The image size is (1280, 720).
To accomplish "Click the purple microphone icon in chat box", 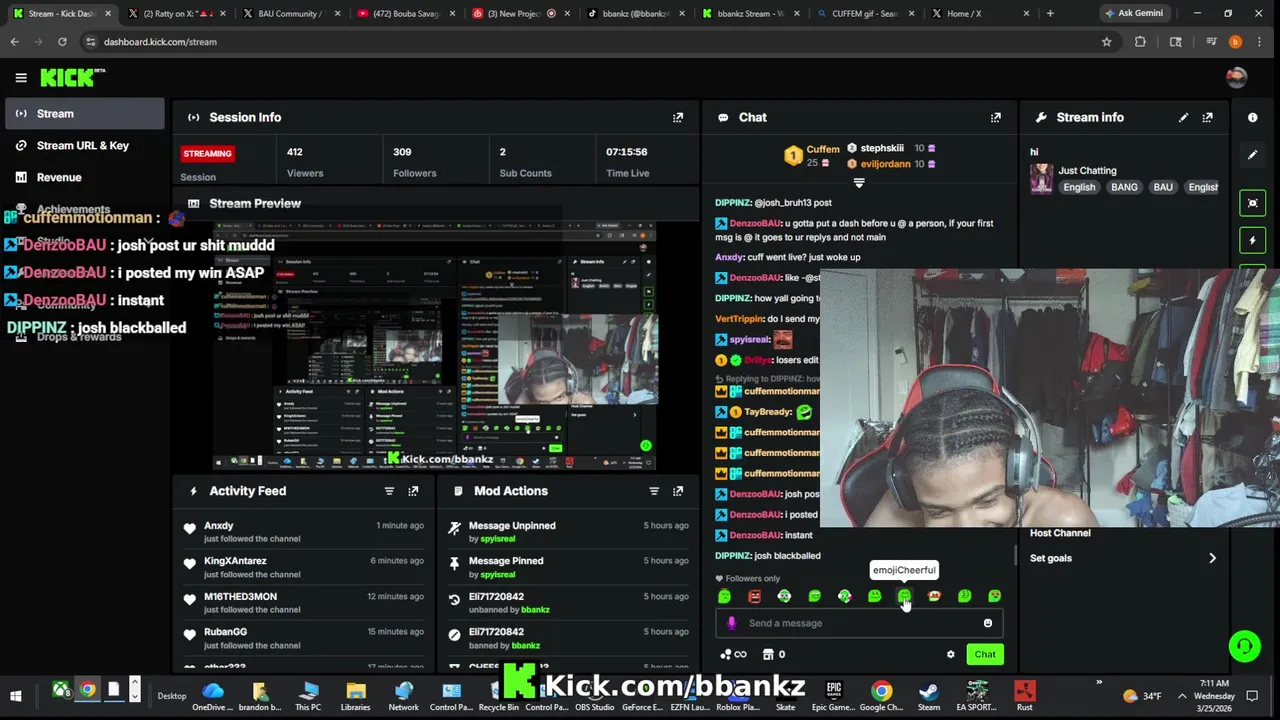I will [x=732, y=623].
